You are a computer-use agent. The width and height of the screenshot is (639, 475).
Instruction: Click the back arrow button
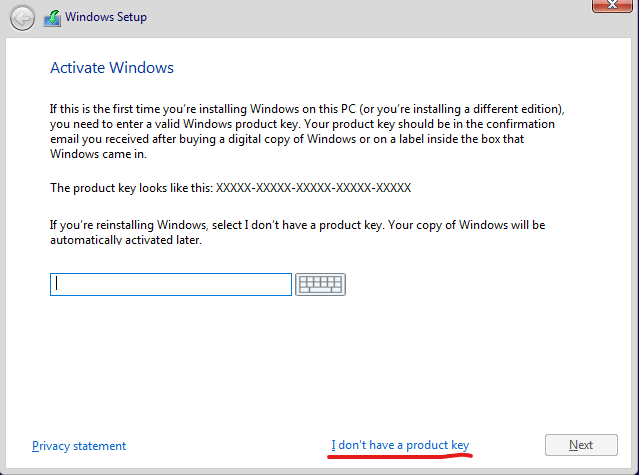click(x=21, y=18)
